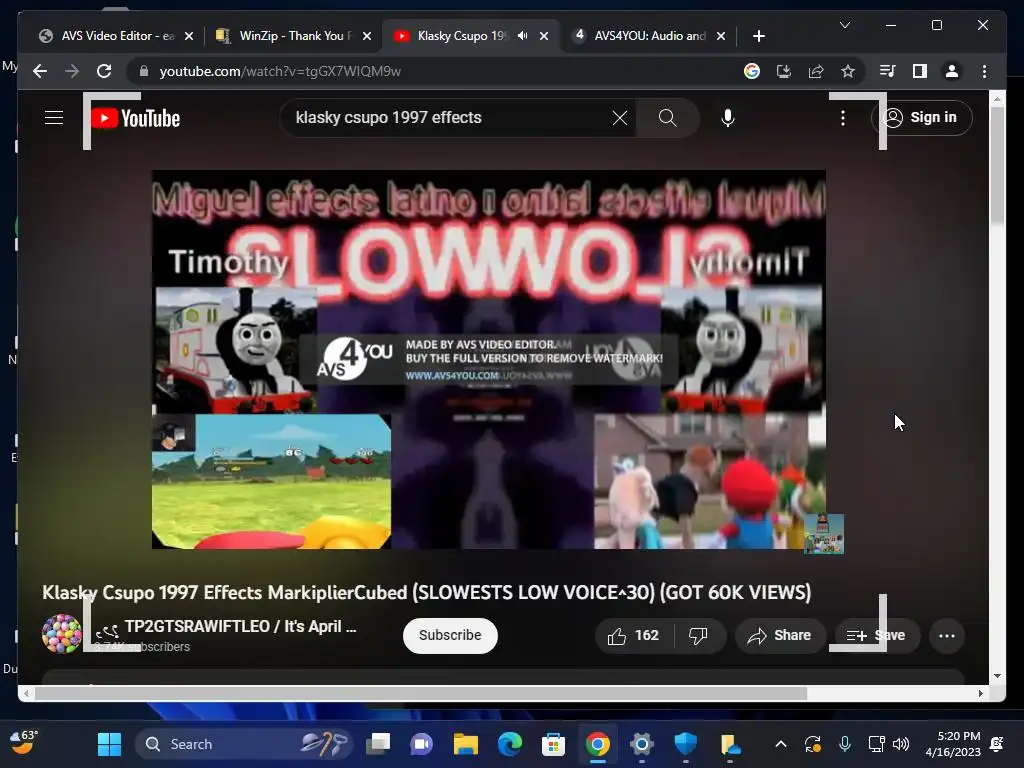Screen dimensions: 1024x768
Task: Click the URL in the address bar
Action: click(280, 71)
